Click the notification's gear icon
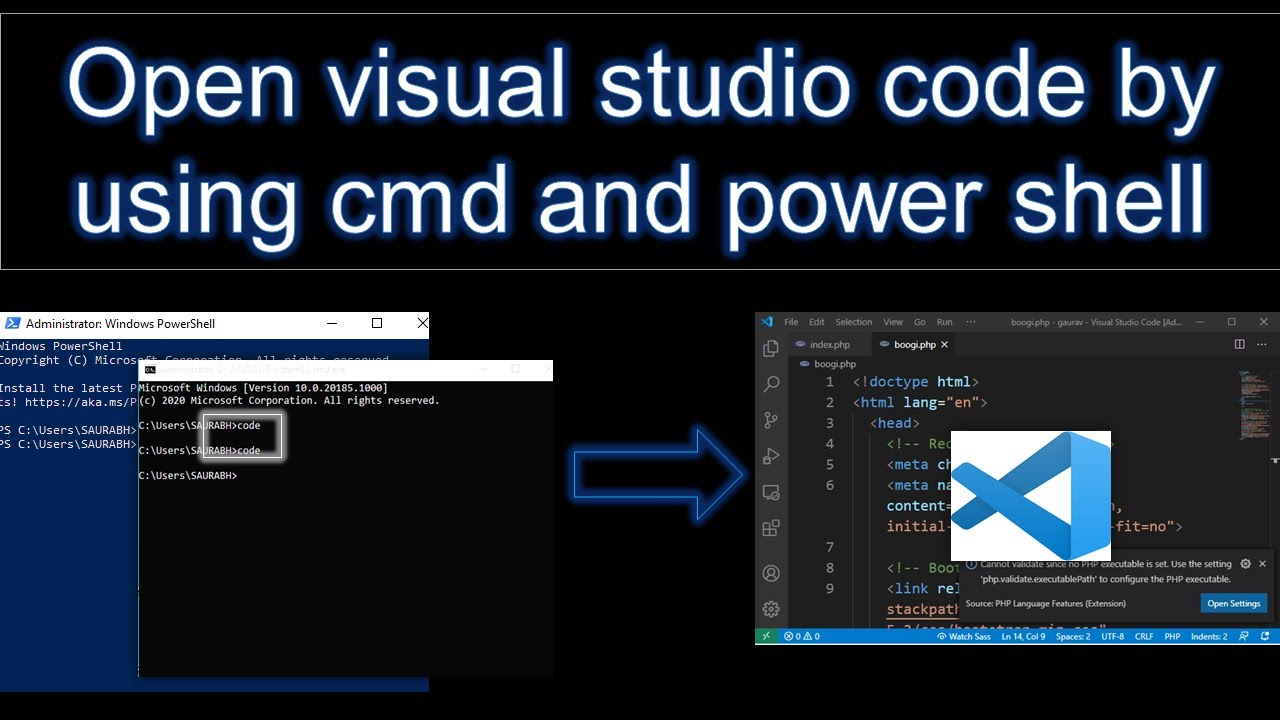Viewport: 1280px width, 720px height. 1245,564
